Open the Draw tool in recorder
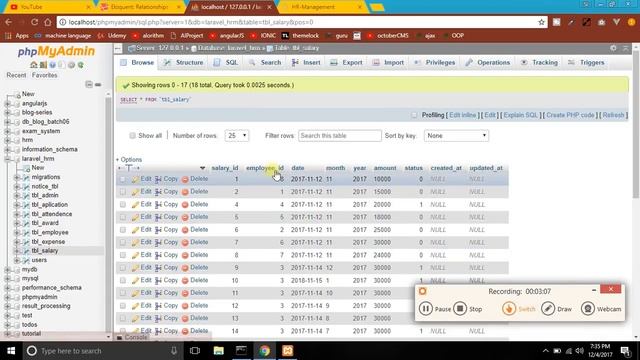The width and height of the screenshot is (640, 360). point(548,309)
